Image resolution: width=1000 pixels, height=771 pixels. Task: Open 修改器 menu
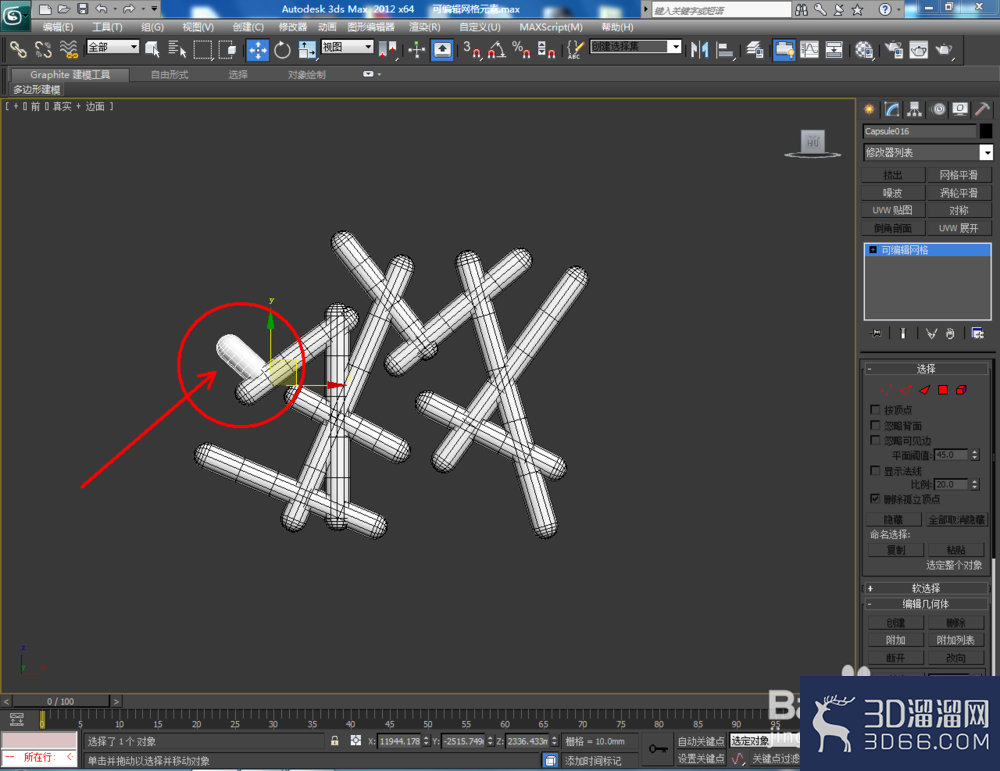coord(293,27)
